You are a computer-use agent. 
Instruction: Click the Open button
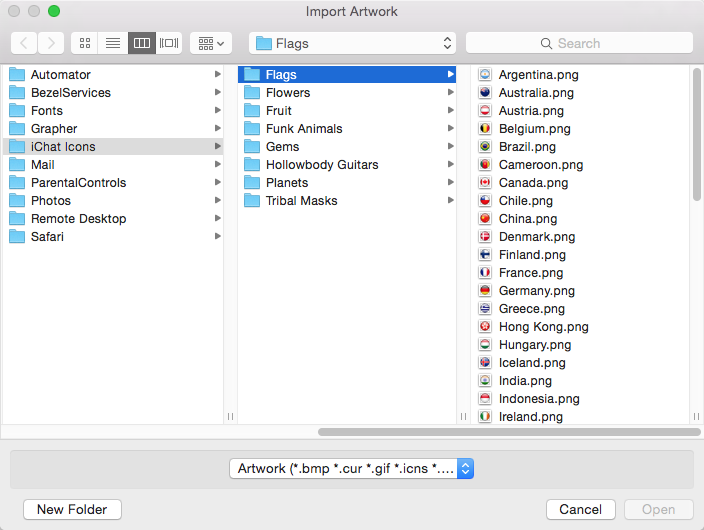pyautogui.click(x=659, y=509)
